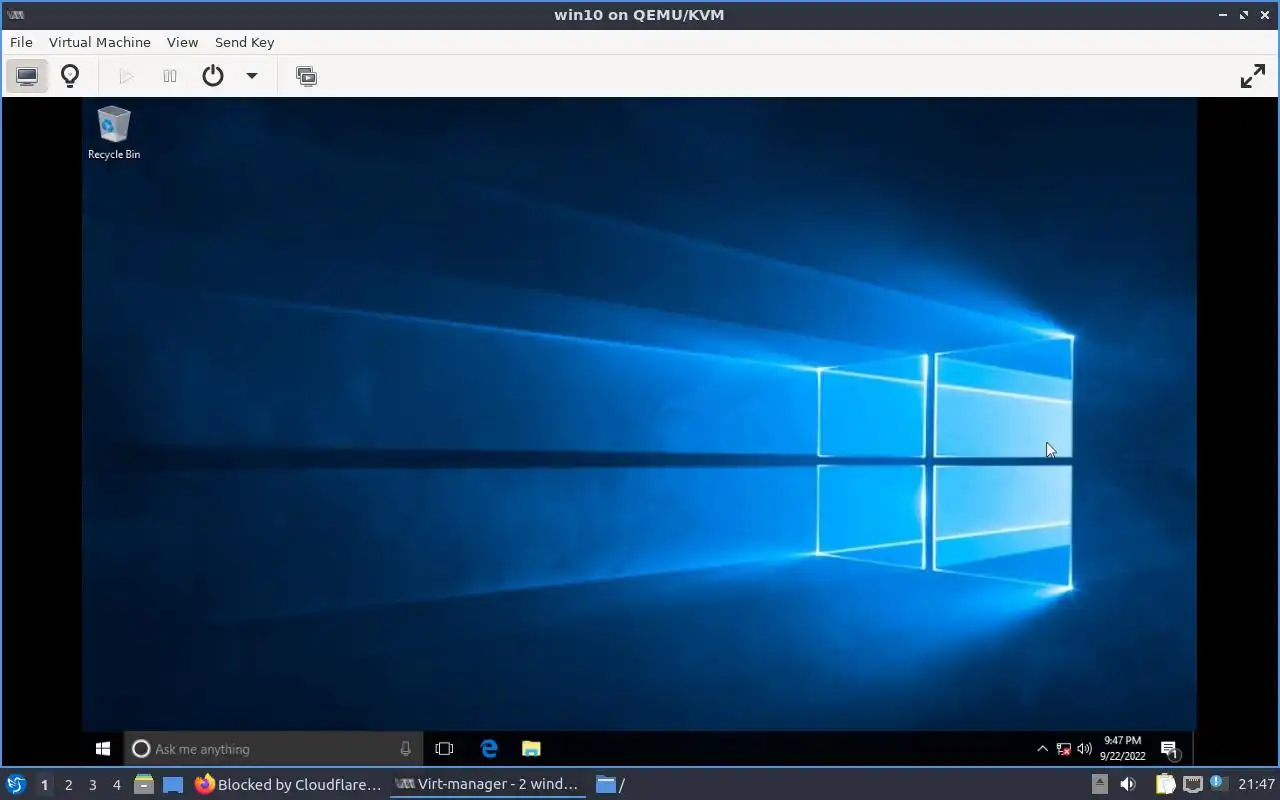Open the manage VM snapshots icon

tap(307, 76)
